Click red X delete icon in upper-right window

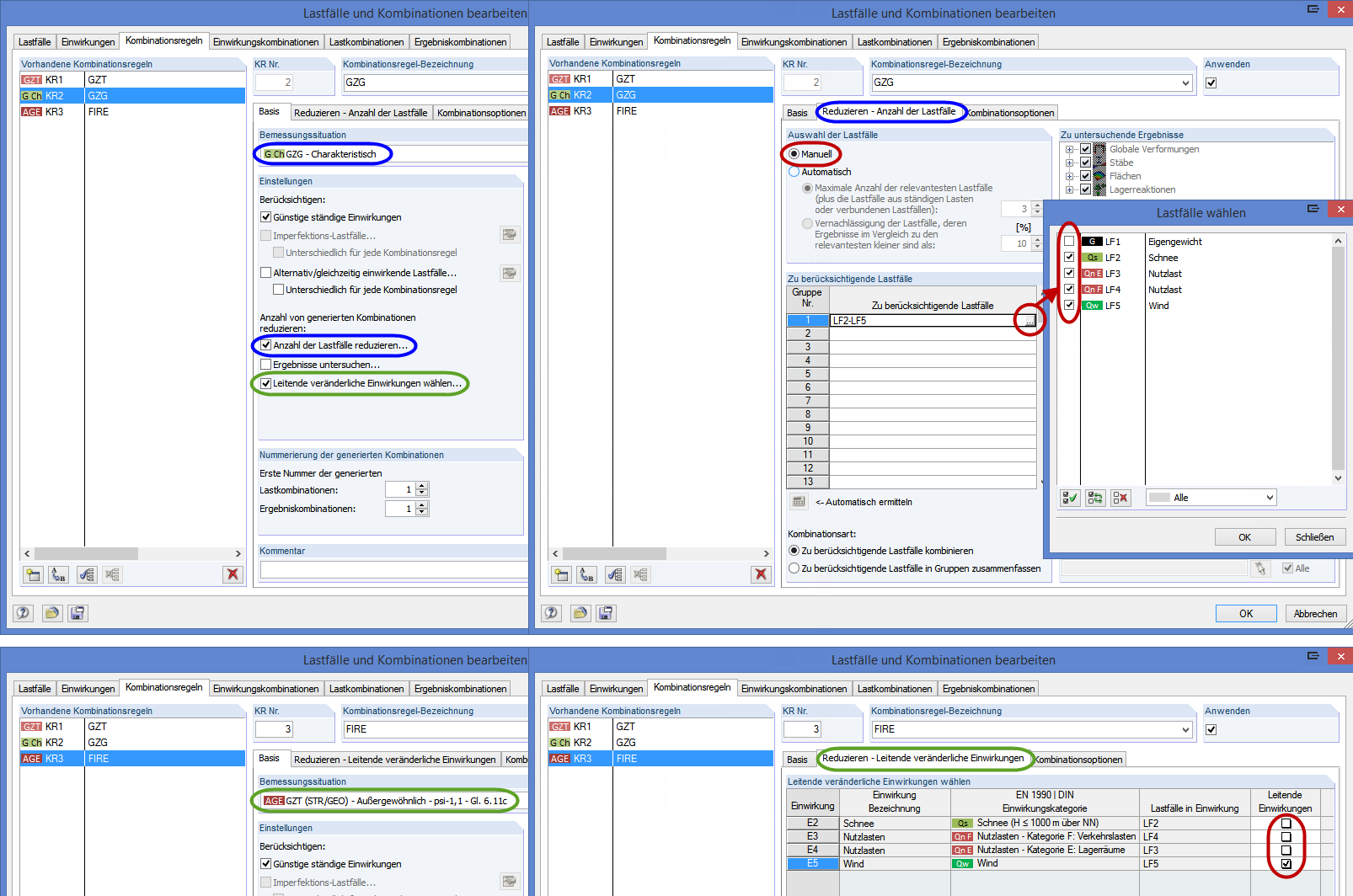(761, 574)
